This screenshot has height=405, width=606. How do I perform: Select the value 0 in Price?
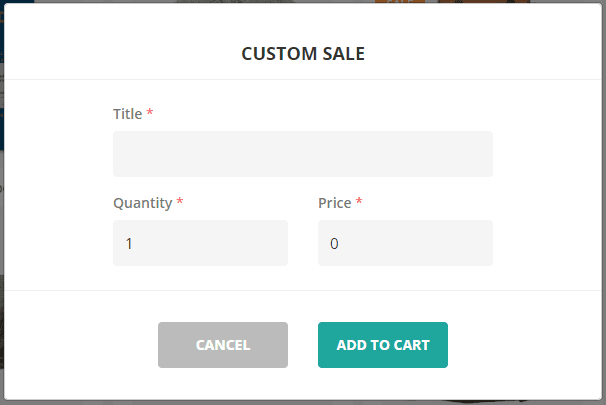pyautogui.click(x=334, y=244)
